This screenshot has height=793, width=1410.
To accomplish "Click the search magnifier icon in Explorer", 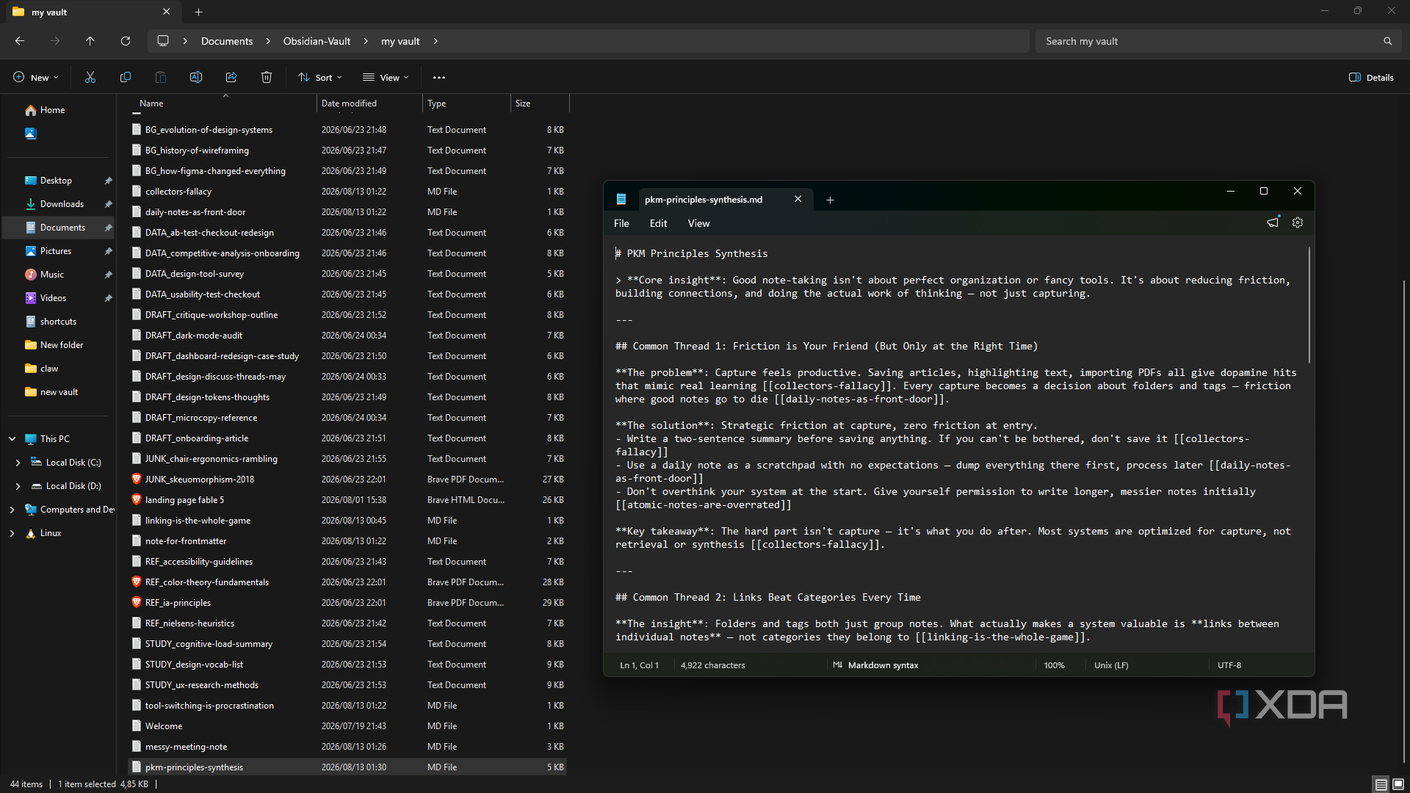I will pyautogui.click(x=1387, y=41).
